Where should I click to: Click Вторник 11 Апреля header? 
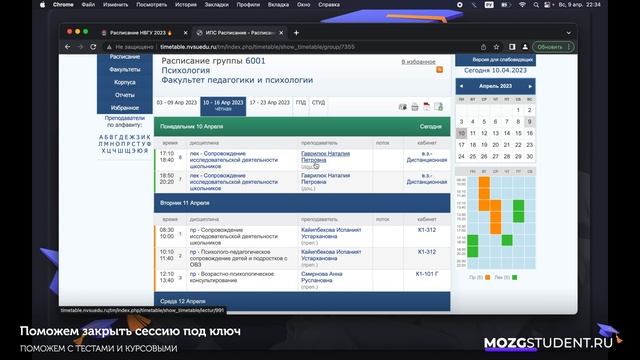(x=302, y=203)
